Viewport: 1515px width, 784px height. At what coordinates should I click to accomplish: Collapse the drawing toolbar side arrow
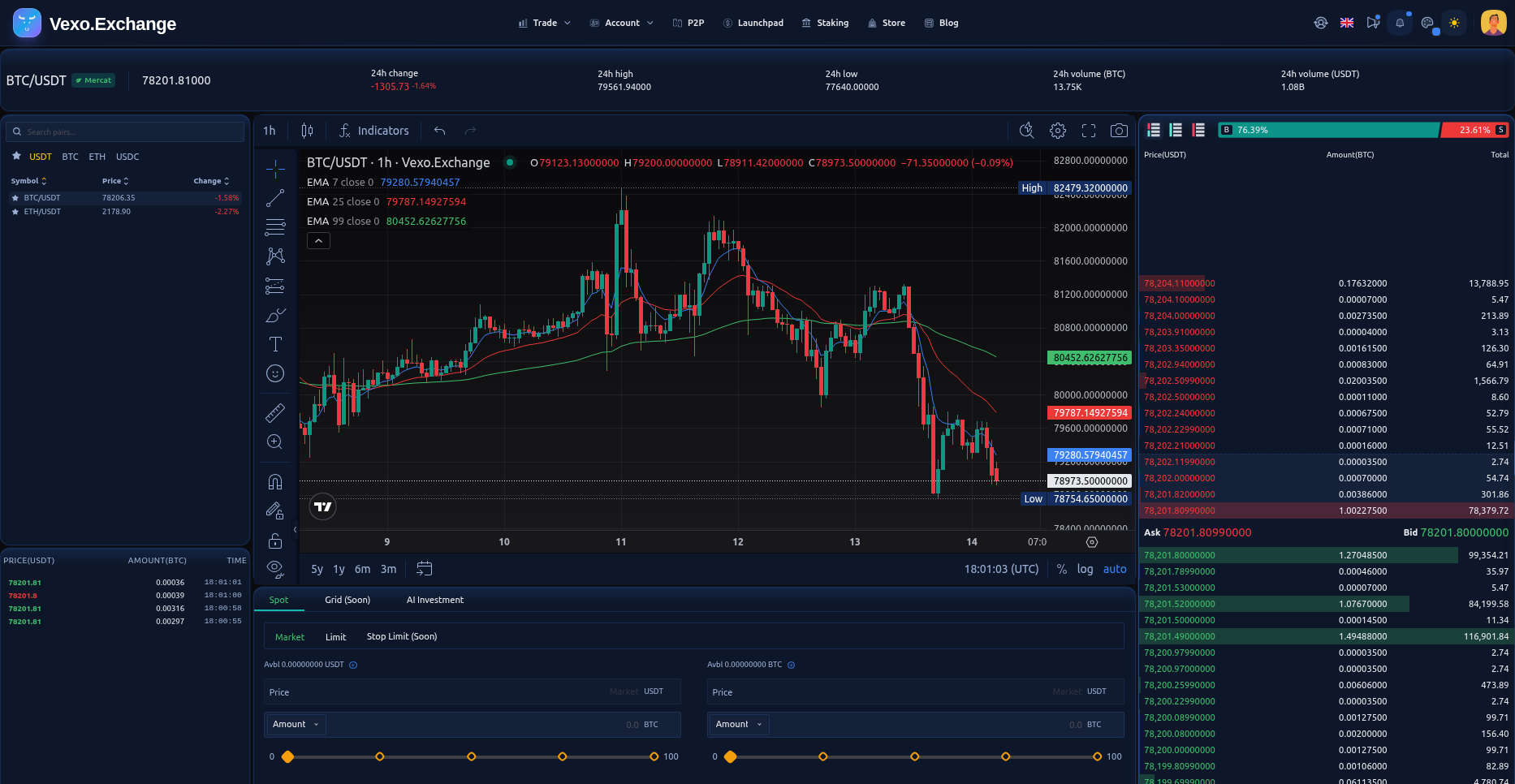pos(295,529)
